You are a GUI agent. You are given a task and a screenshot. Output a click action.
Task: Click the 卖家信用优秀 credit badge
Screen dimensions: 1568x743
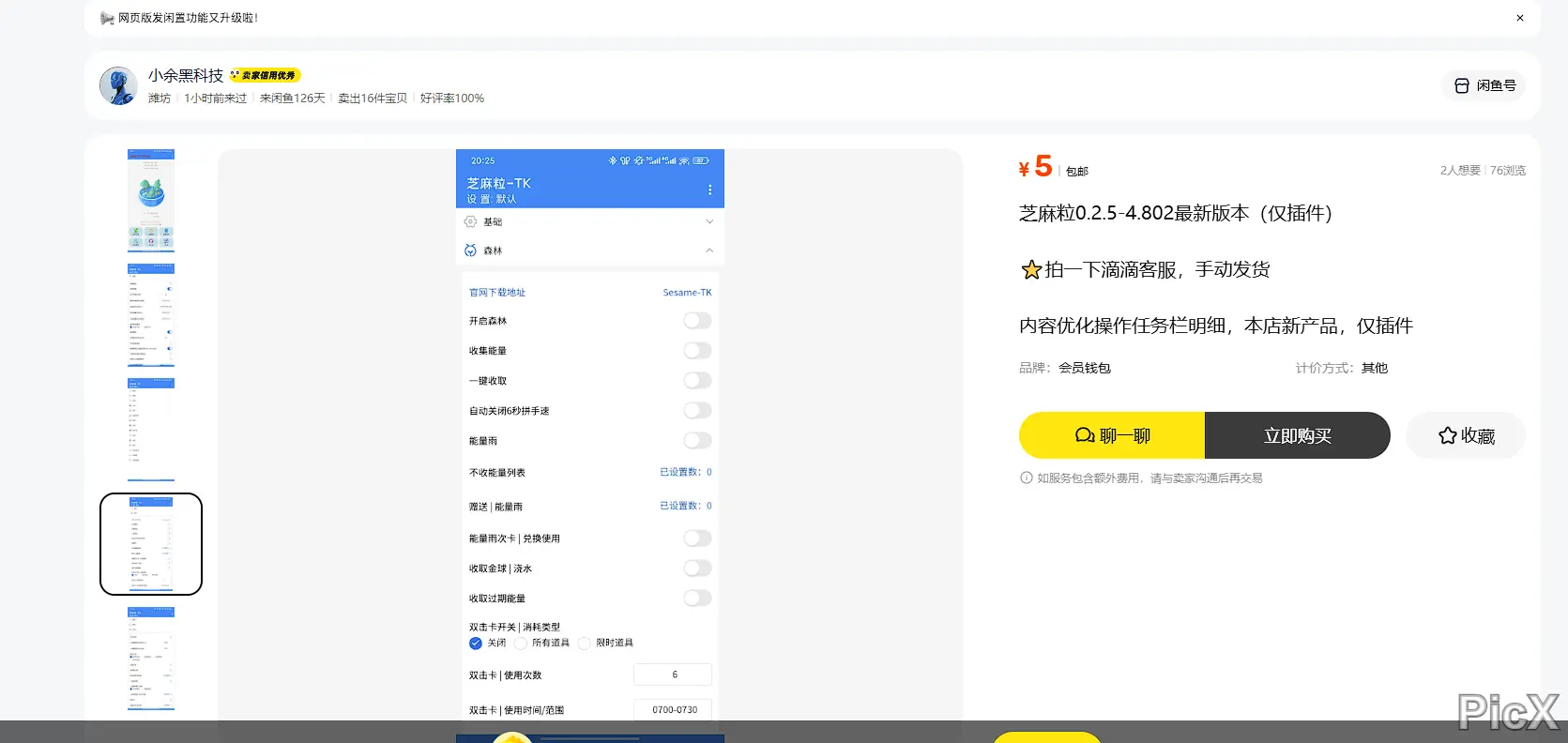pos(266,75)
